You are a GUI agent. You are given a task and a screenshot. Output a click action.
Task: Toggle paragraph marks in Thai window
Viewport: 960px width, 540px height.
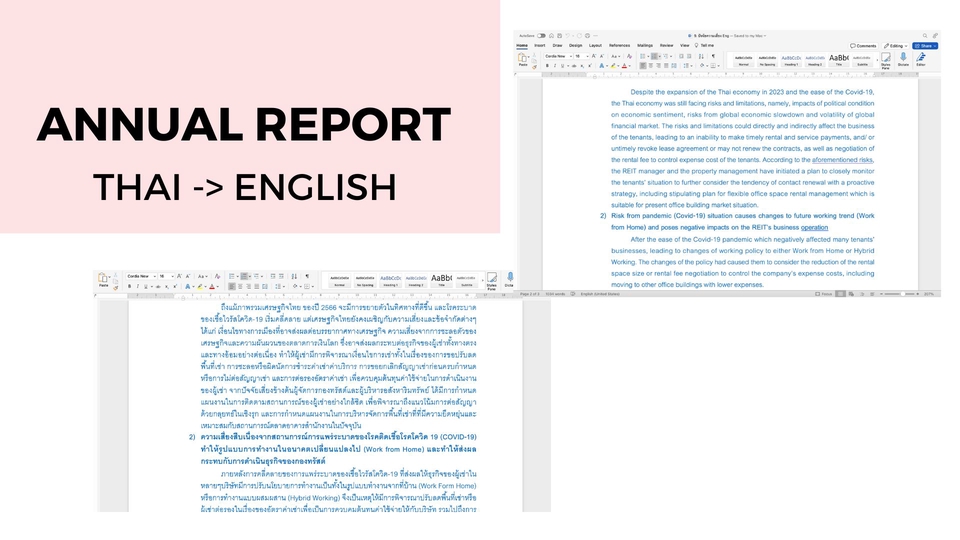[307, 276]
